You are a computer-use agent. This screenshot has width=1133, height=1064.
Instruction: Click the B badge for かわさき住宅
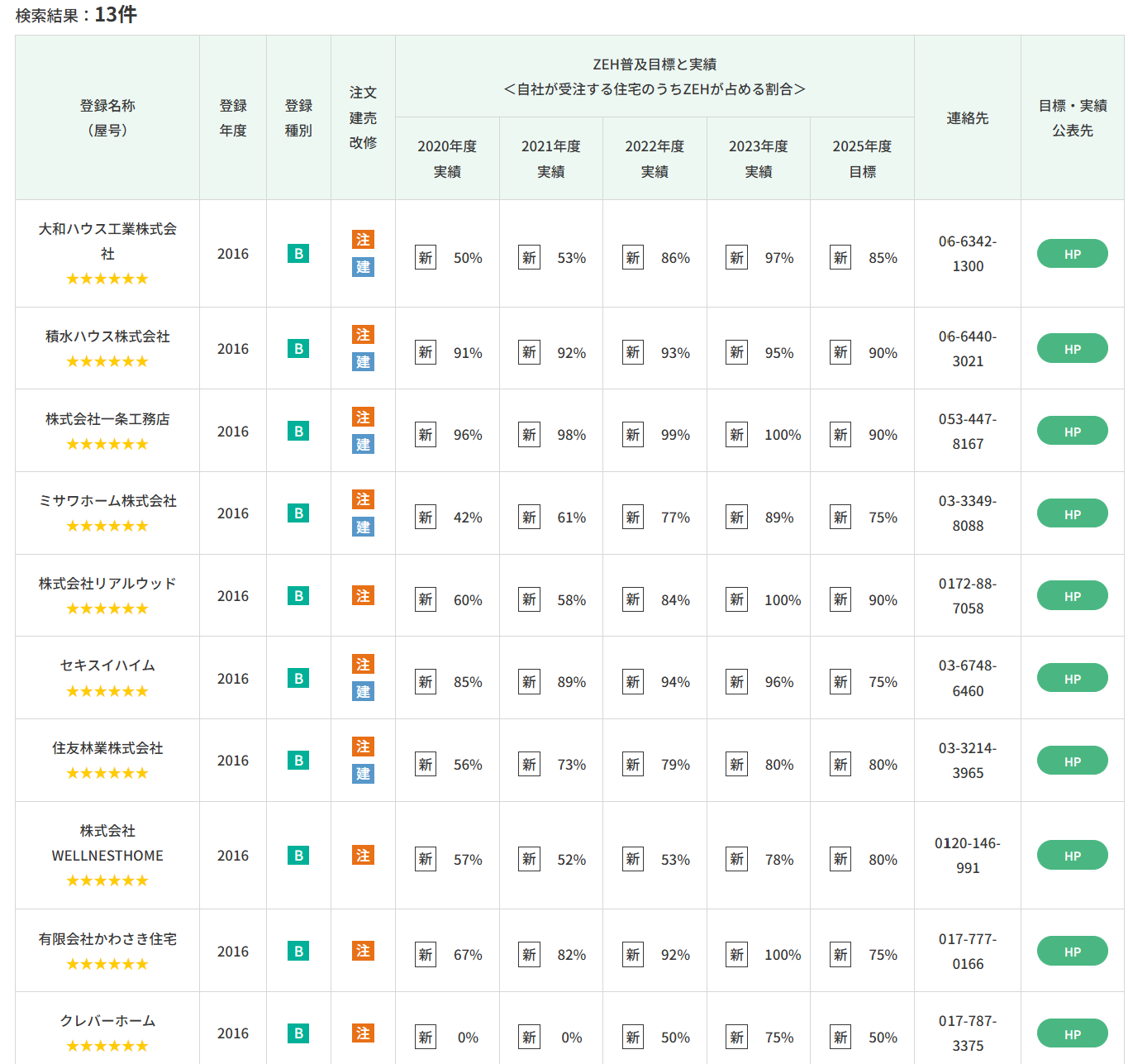[x=298, y=952]
